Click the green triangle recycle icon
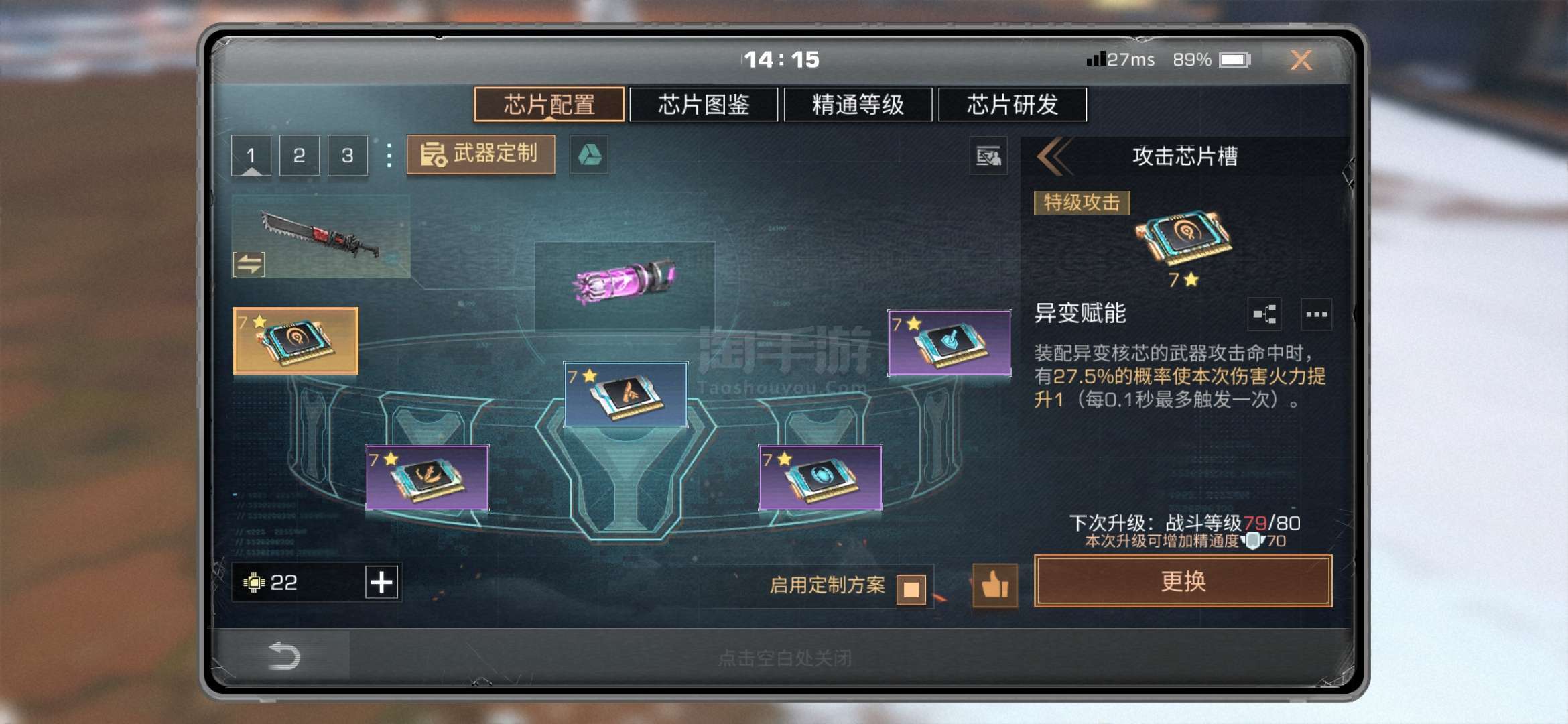 (589, 156)
